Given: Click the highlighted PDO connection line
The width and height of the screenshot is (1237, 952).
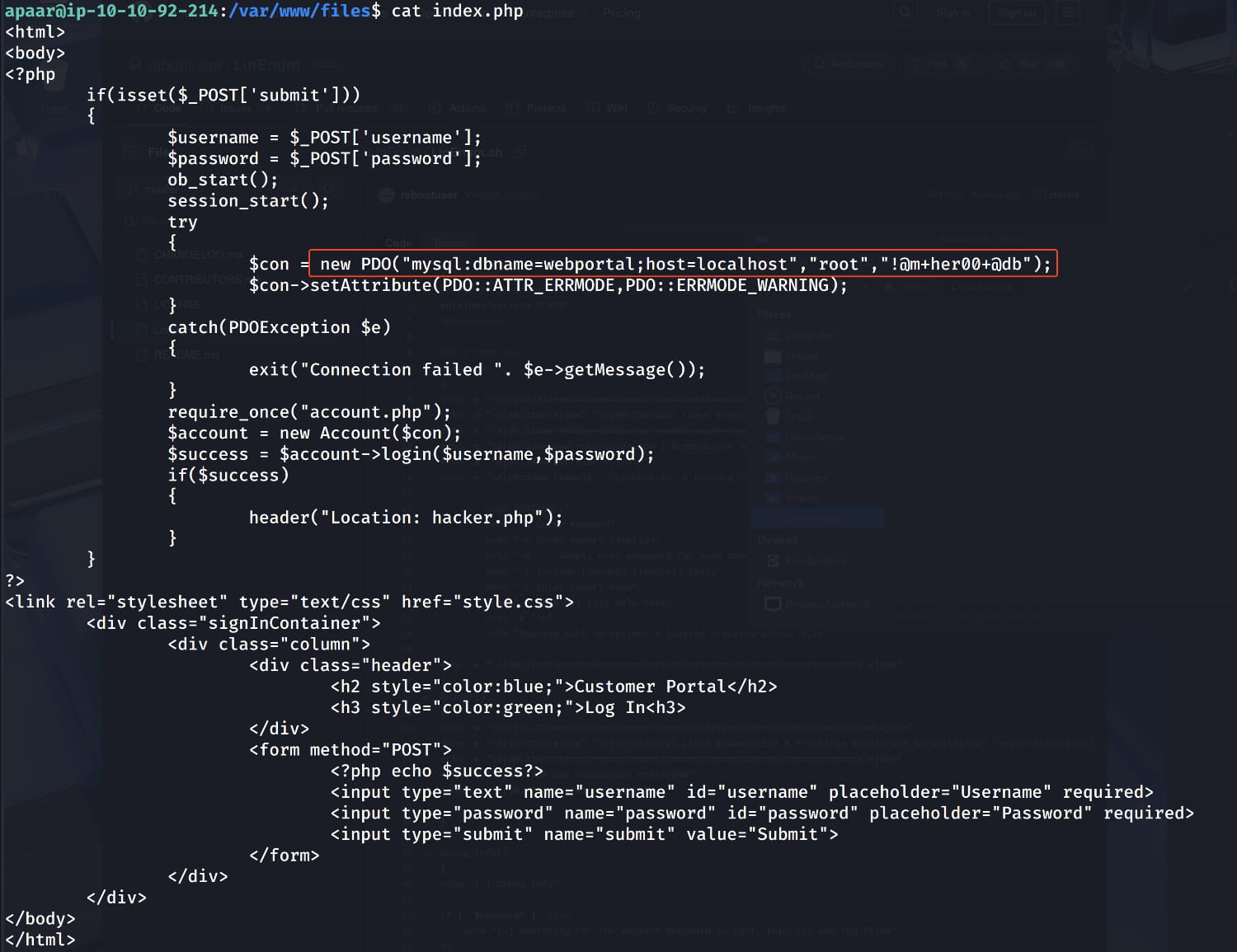Looking at the screenshot, I should pos(683,265).
